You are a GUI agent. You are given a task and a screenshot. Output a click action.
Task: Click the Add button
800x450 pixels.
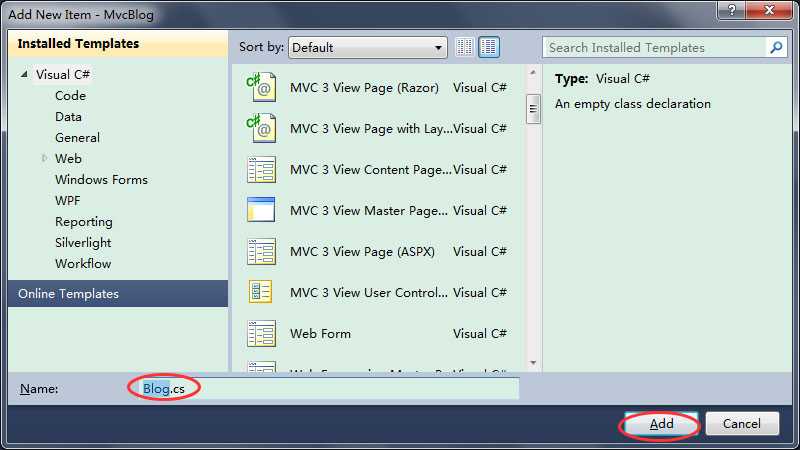pos(661,423)
